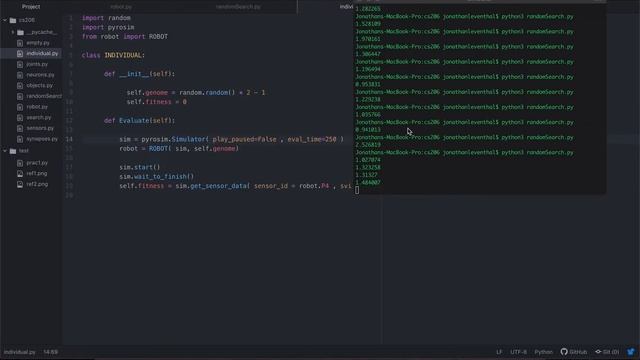Switch to the randomSearch.py editor tab
Viewport: 640px width, 360px height.
click(x=238, y=7)
